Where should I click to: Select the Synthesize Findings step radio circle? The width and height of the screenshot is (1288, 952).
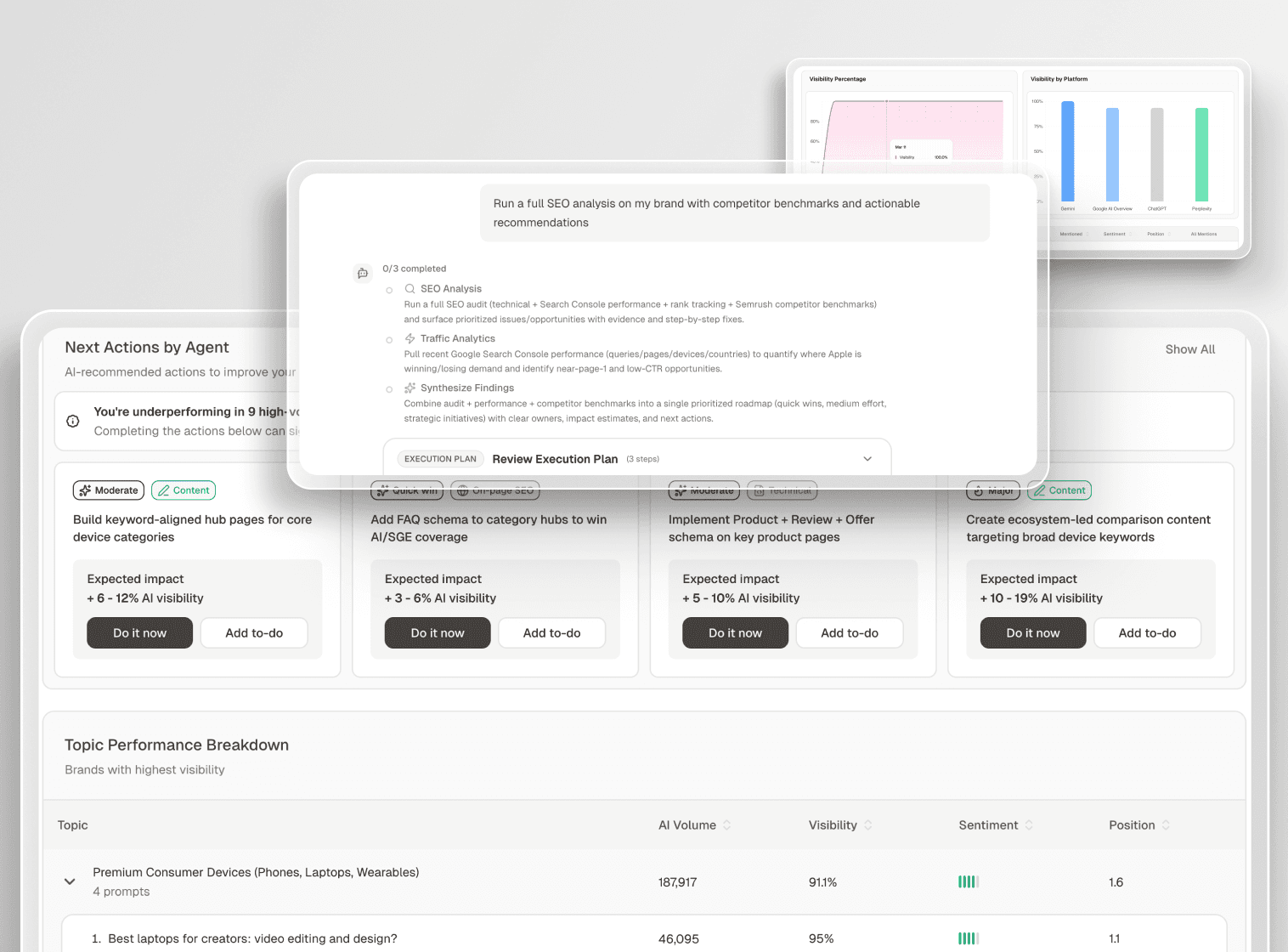pyautogui.click(x=389, y=389)
